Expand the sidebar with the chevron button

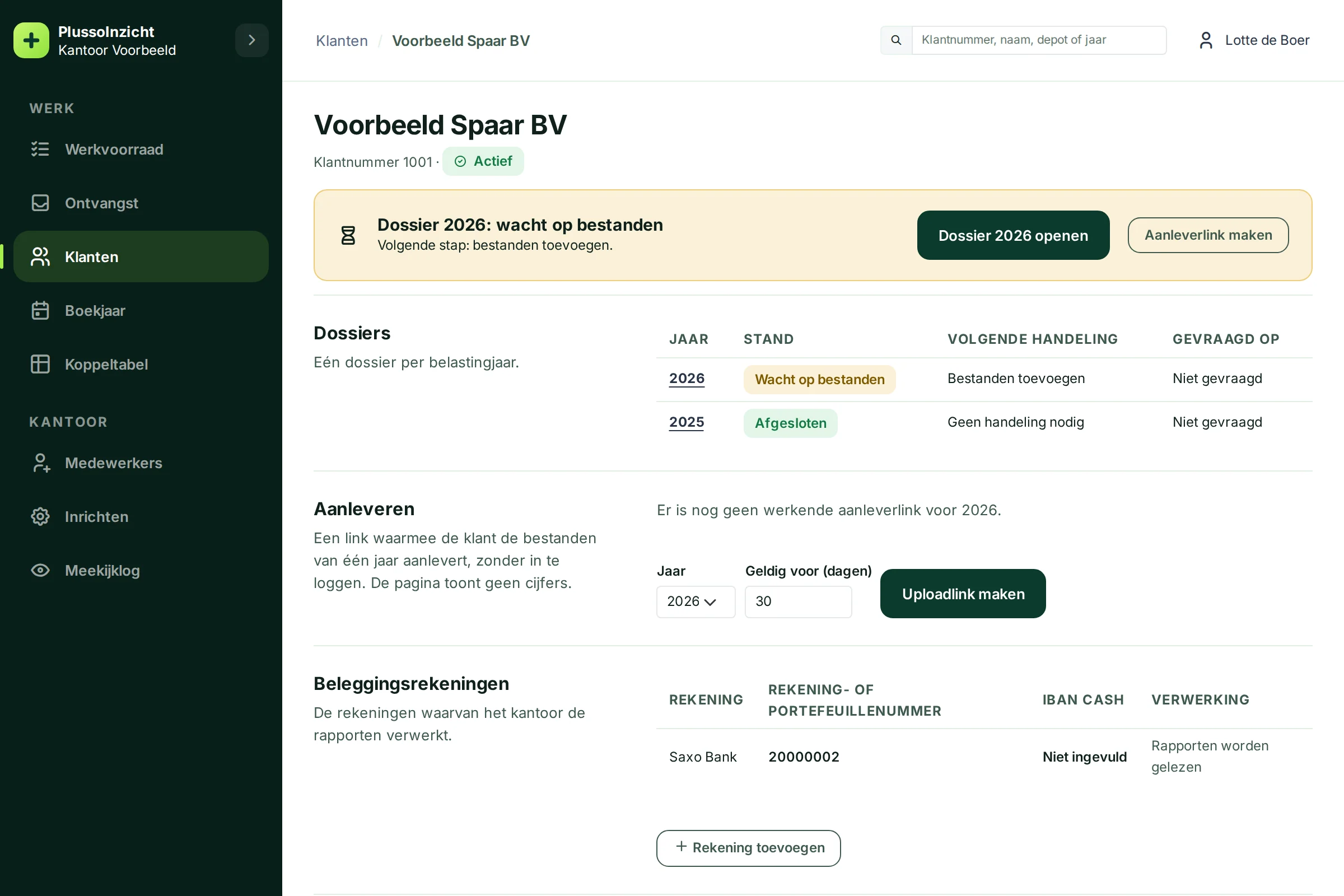pyautogui.click(x=251, y=40)
